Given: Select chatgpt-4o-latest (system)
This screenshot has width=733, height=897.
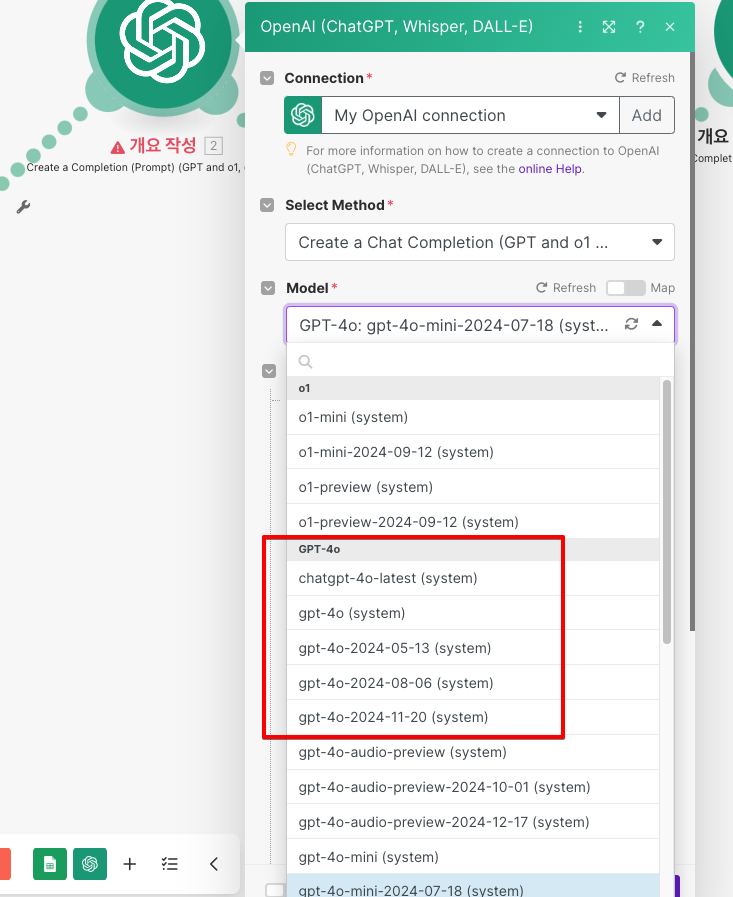Looking at the screenshot, I should click(x=473, y=578).
